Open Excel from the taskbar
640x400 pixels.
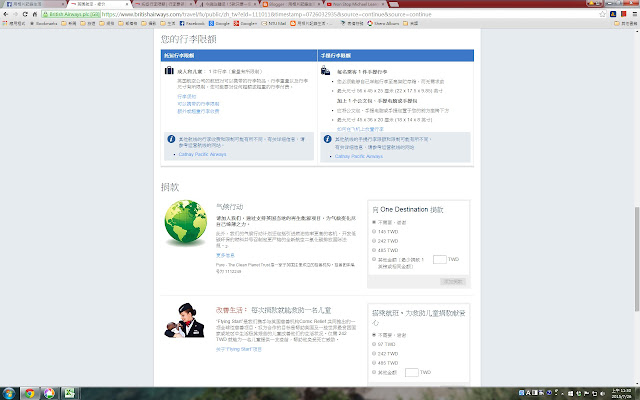(69, 393)
